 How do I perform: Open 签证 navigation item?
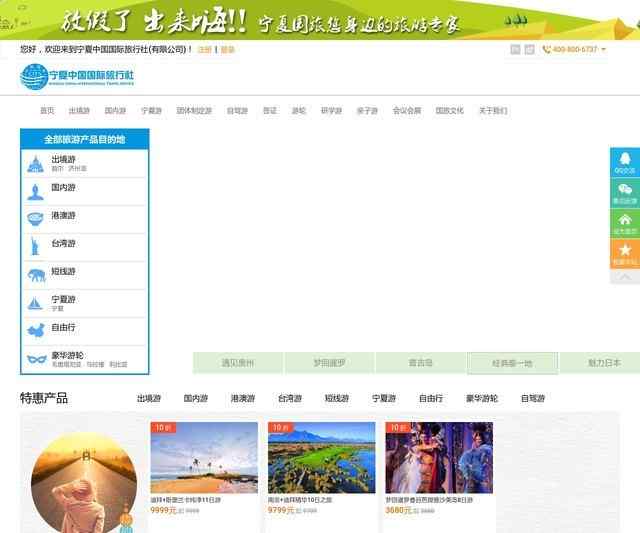point(270,111)
